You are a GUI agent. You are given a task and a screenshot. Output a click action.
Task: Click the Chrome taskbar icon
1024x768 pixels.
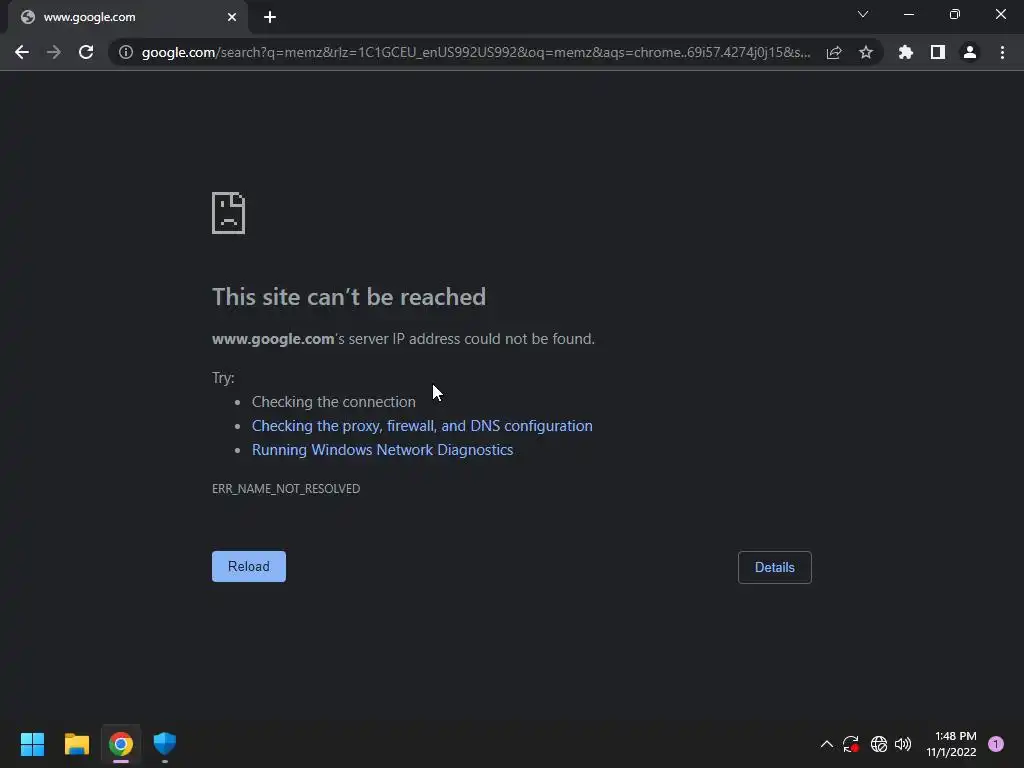(x=121, y=744)
